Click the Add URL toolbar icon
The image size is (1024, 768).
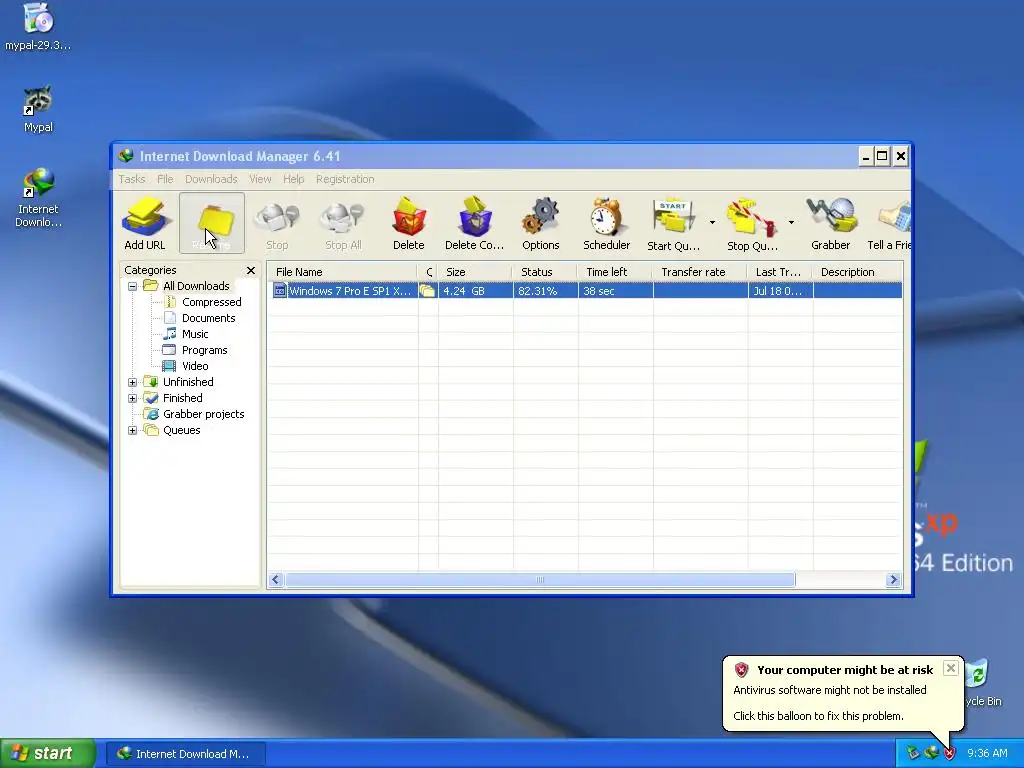click(144, 223)
